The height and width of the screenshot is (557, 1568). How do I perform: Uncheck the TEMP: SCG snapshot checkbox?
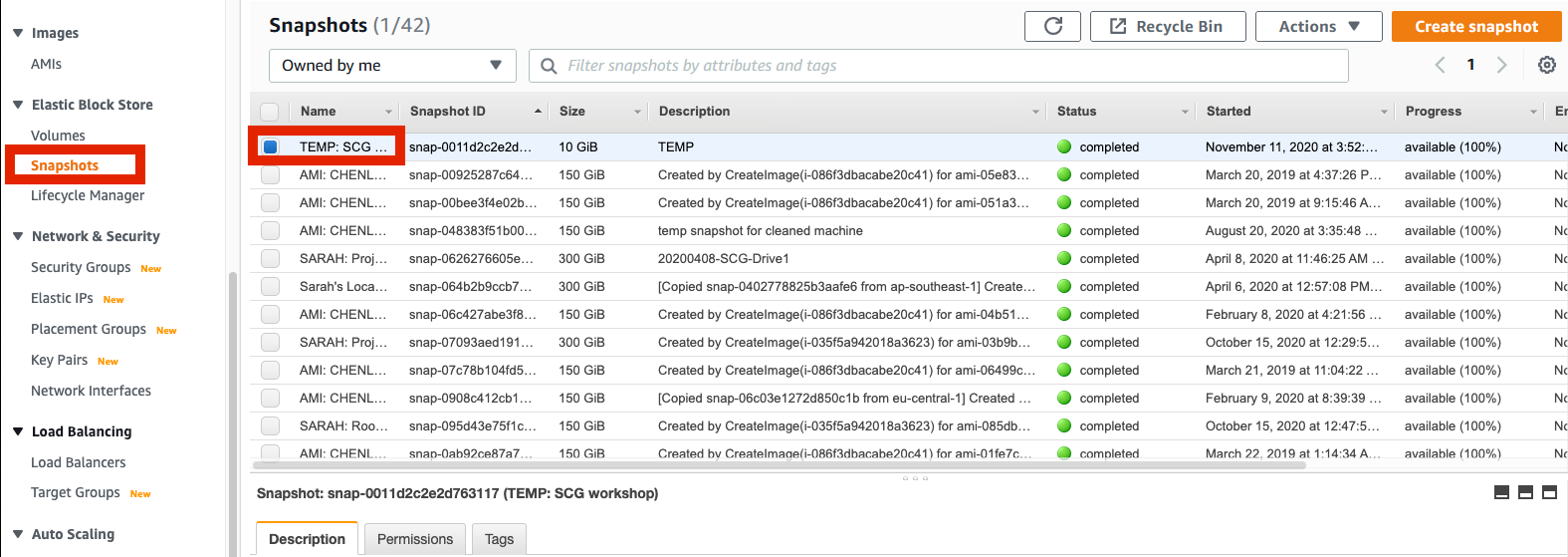coord(270,146)
